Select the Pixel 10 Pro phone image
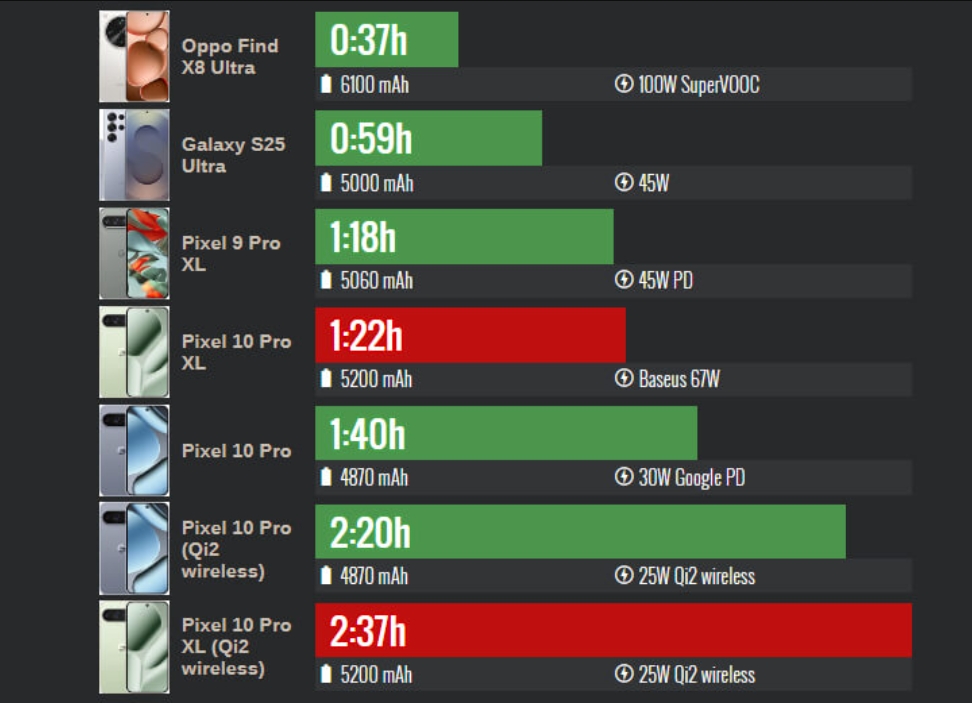Image resolution: width=972 pixels, height=703 pixels. 134,450
